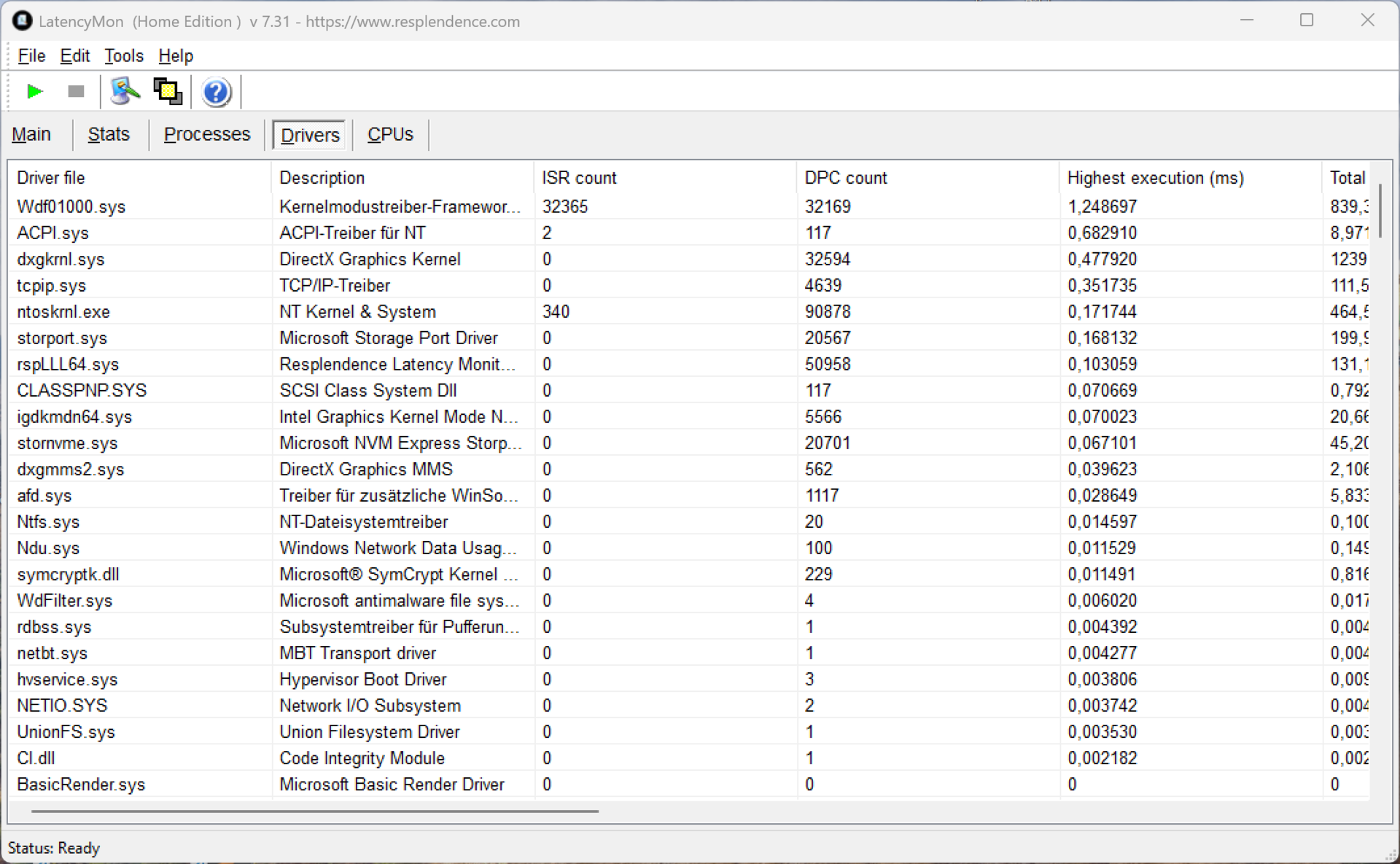Click the LatencyMon title bar app icon
Viewport: 1400px width, 864px height.
[x=22, y=21]
